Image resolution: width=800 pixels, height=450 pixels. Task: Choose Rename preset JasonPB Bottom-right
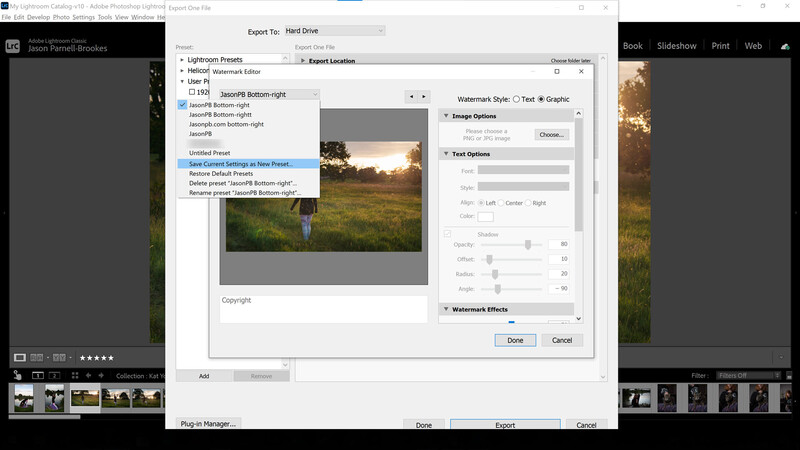tap(248, 193)
